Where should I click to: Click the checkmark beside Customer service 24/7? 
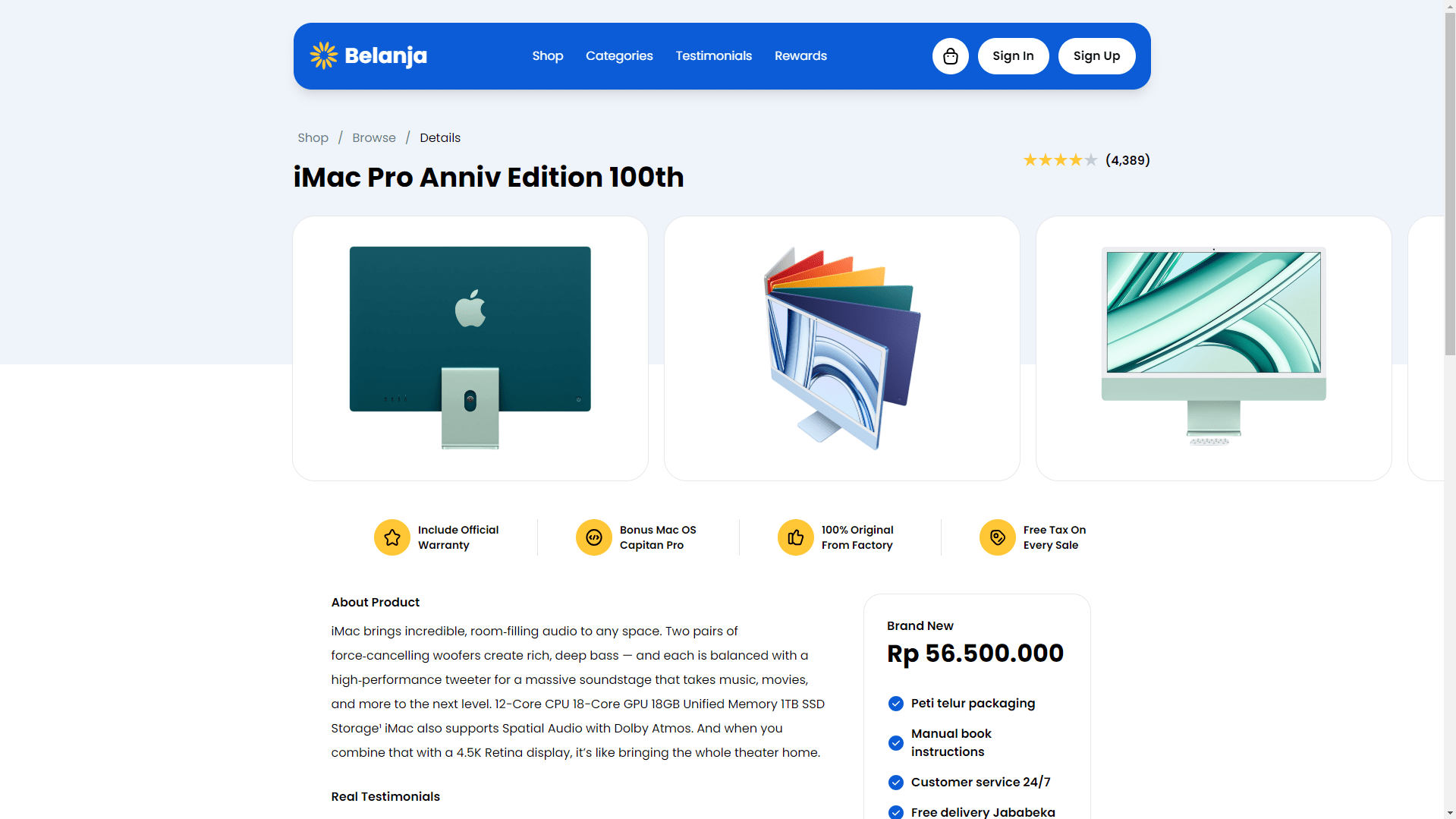tap(896, 783)
